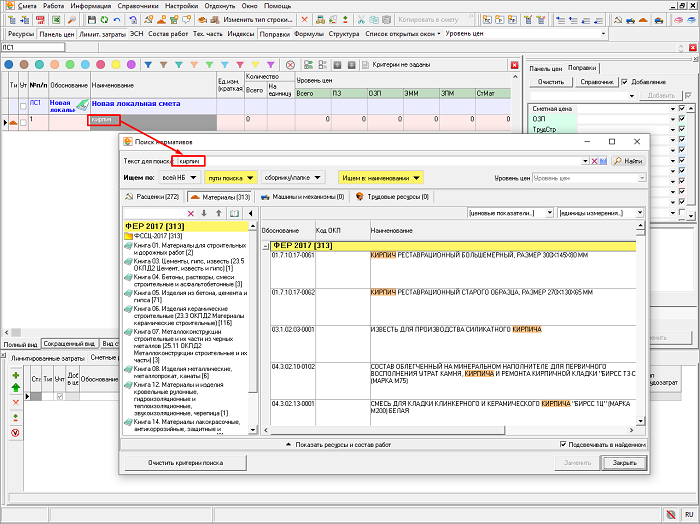Click the red circled V icon in lower panel
This screenshot has width=700, height=524.
[x=16, y=433]
